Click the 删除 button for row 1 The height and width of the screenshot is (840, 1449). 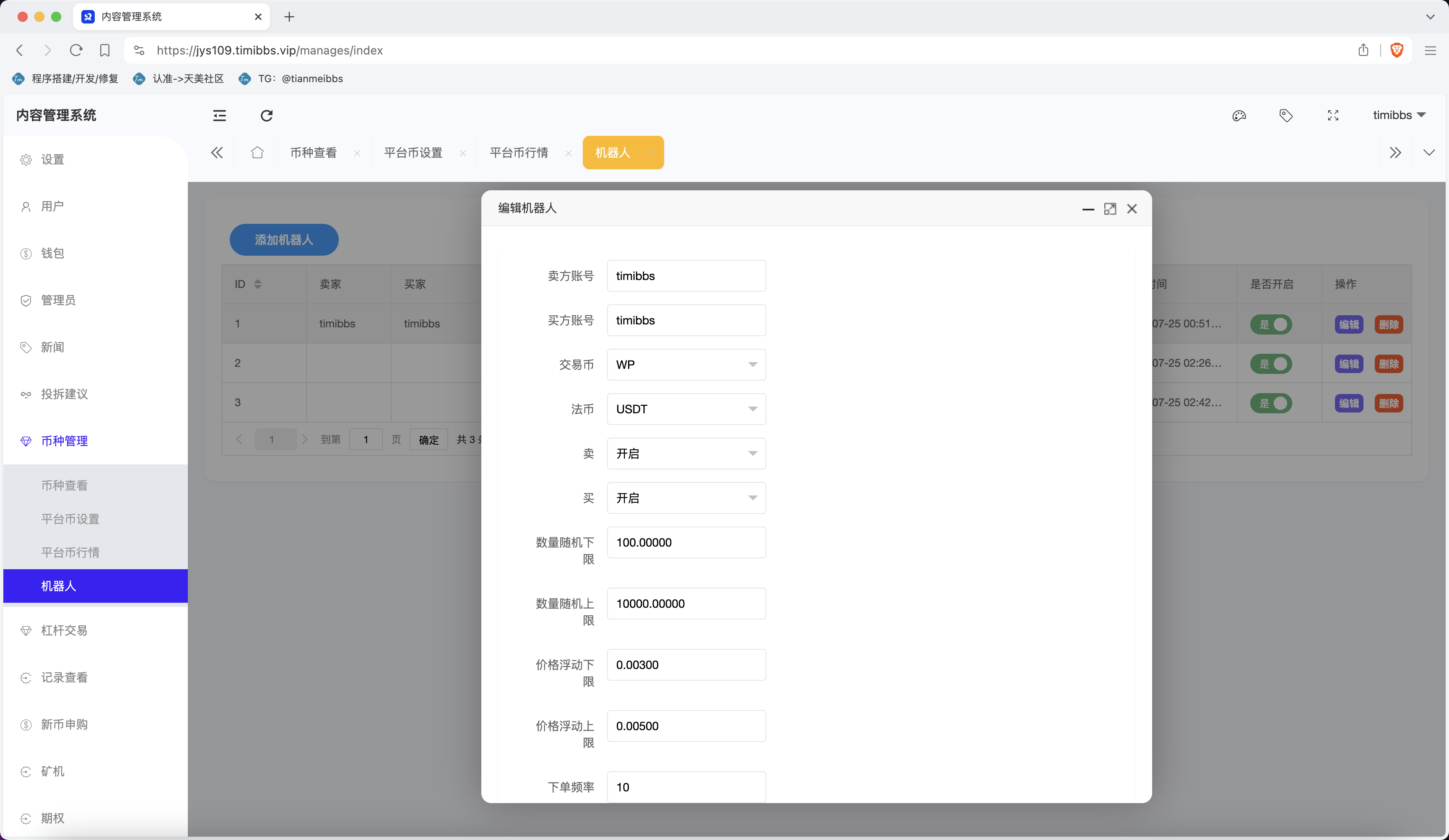(x=1388, y=324)
